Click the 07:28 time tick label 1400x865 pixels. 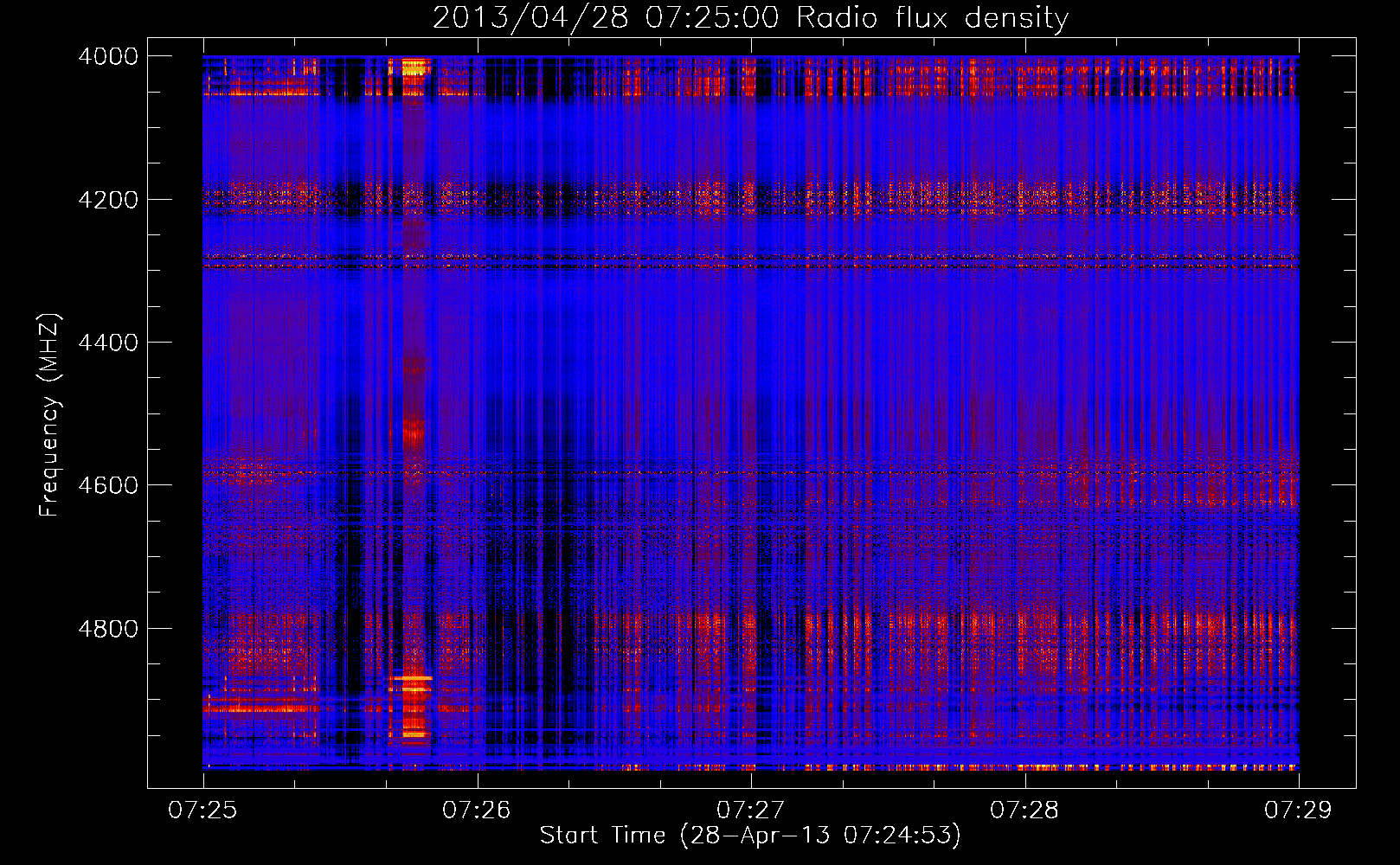coord(1024,811)
